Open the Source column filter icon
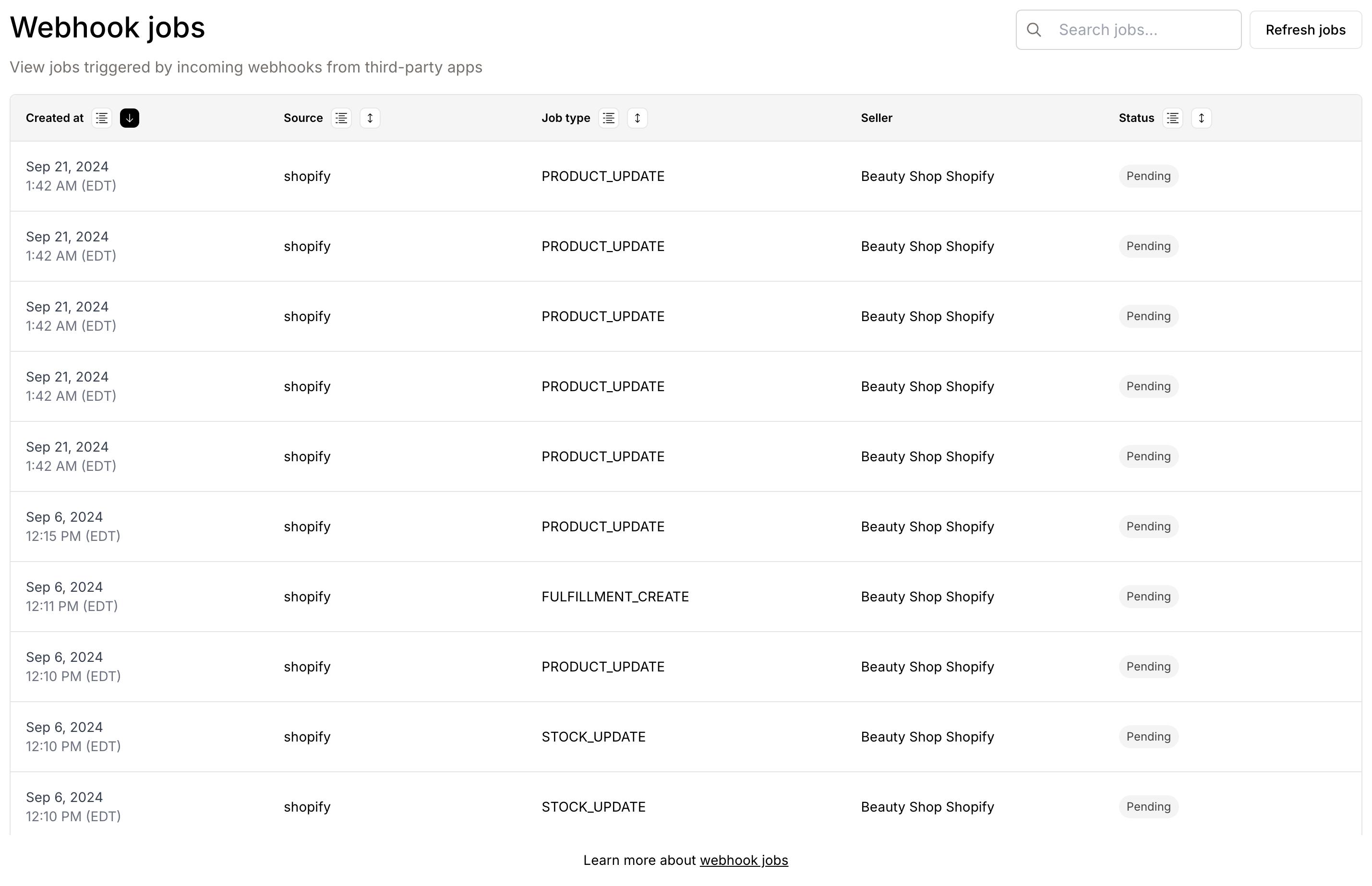 pos(341,118)
